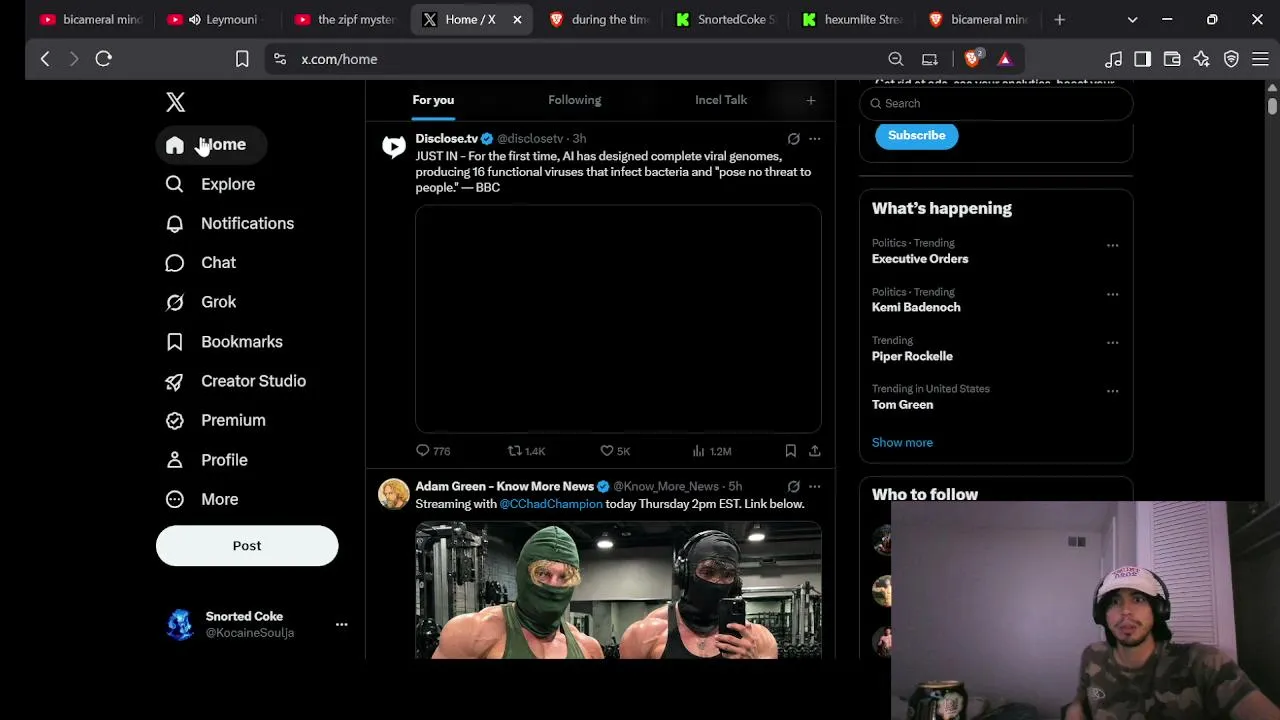Viewport: 1280px width, 720px height.
Task: Reload the current page
Action: (103, 59)
